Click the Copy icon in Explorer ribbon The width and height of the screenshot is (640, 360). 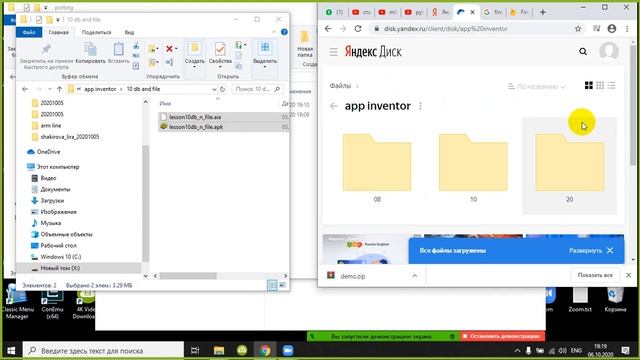click(90, 49)
